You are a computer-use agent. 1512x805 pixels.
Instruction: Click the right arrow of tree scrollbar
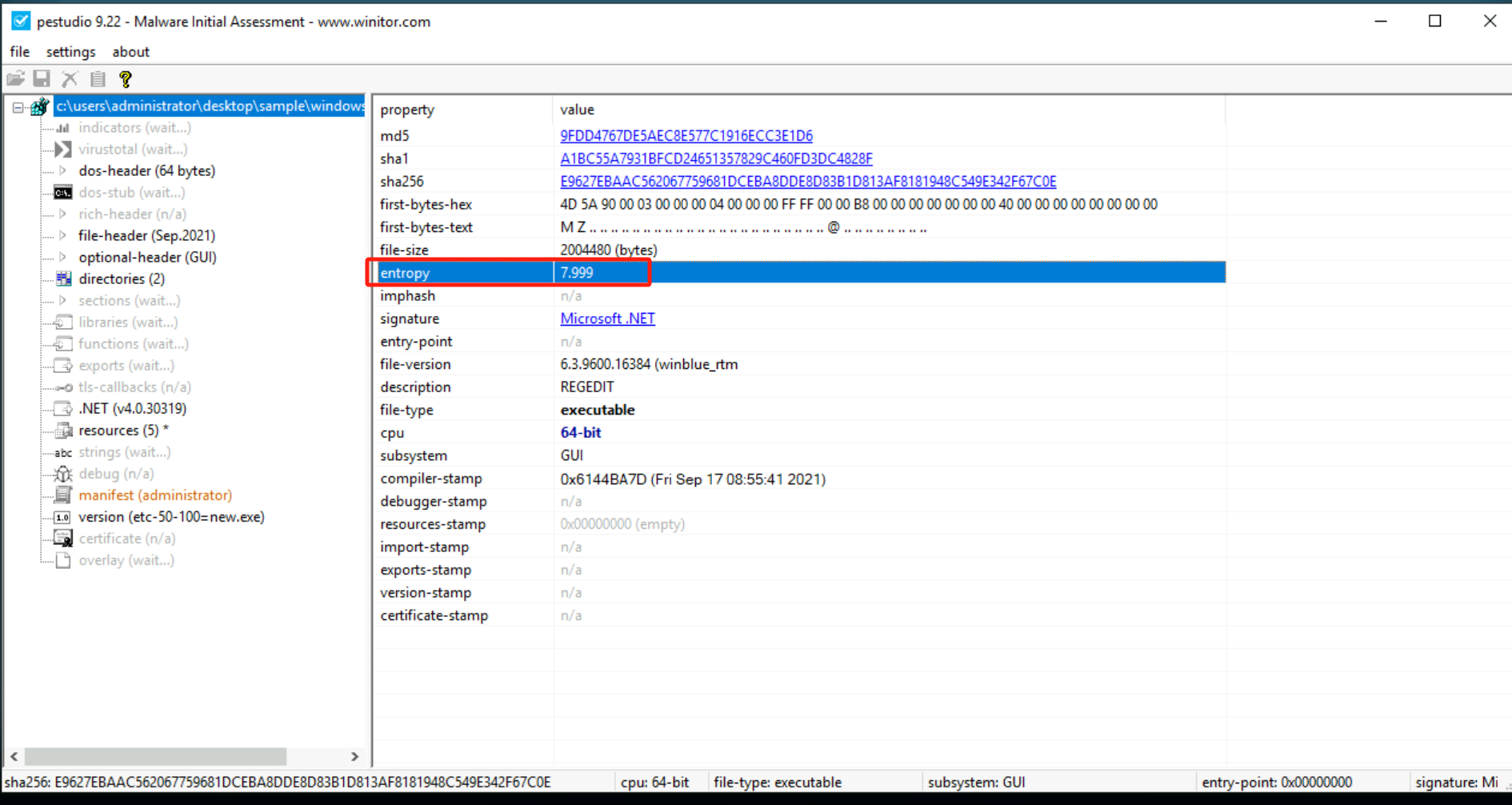(x=354, y=756)
